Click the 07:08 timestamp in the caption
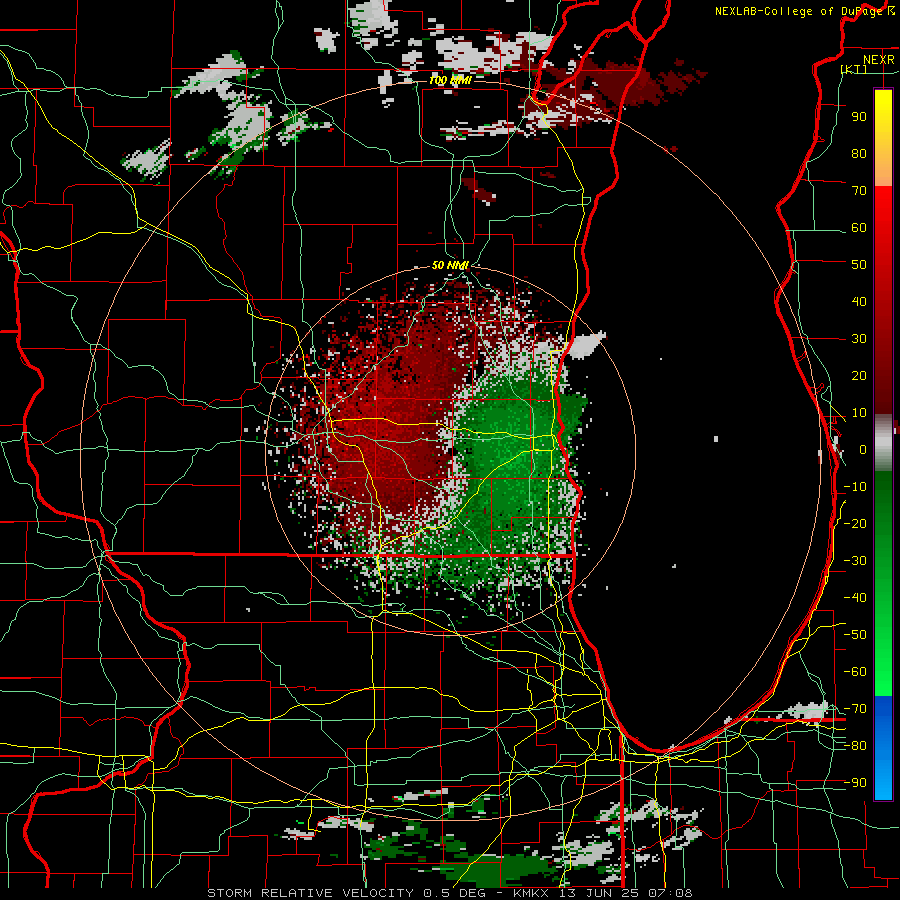The image size is (900, 900). pyautogui.click(x=670, y=893)
